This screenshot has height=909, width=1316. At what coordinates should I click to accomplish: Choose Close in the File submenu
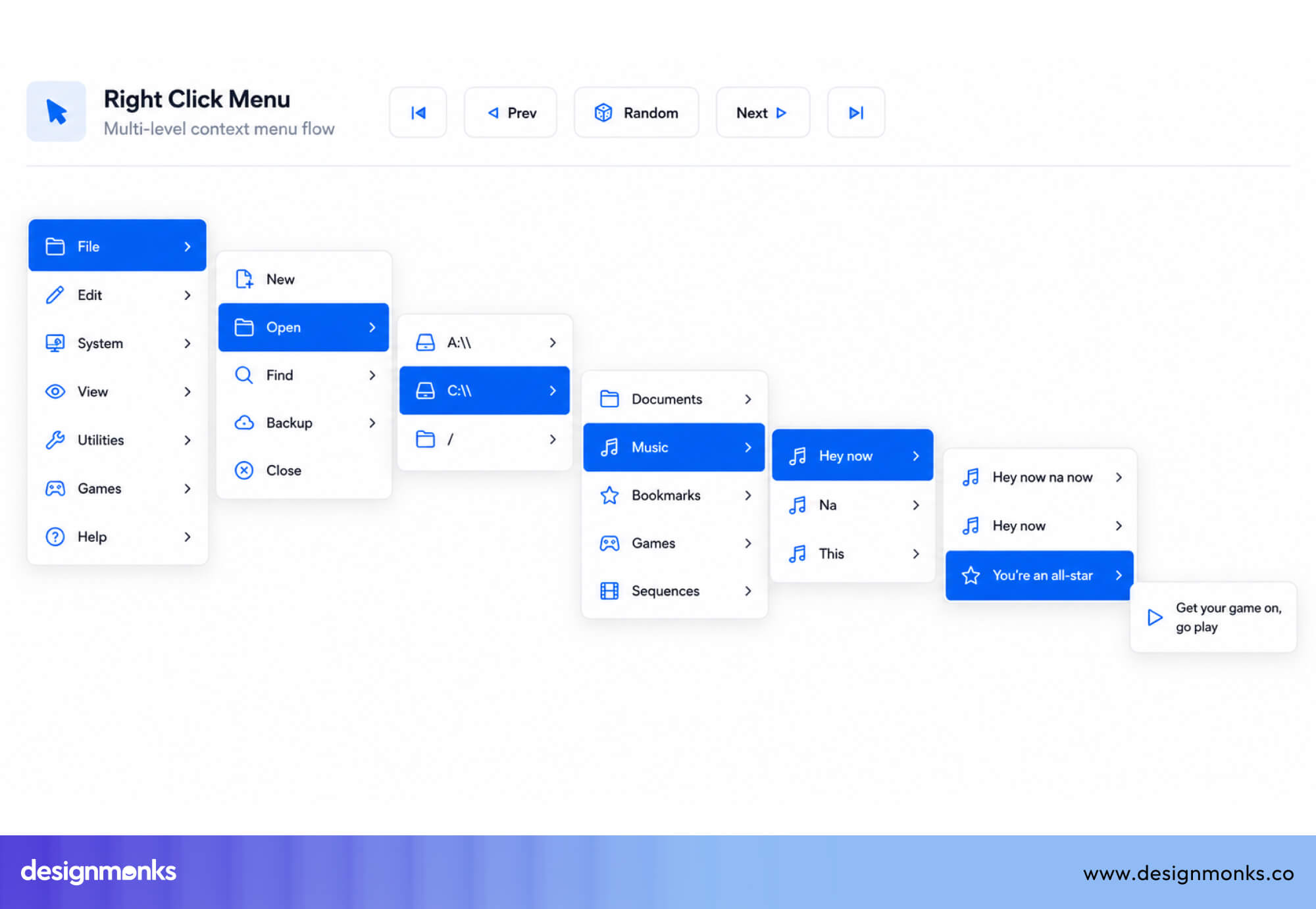(x=303, y=470)
